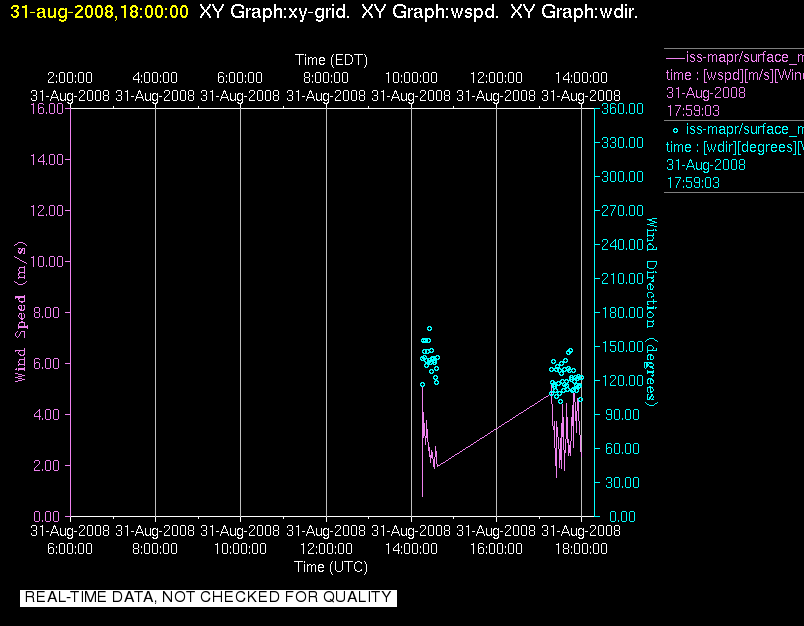Click the 60.00 wind direction tick label
This screenshot has width=804, height=626.
pos(622,449)
